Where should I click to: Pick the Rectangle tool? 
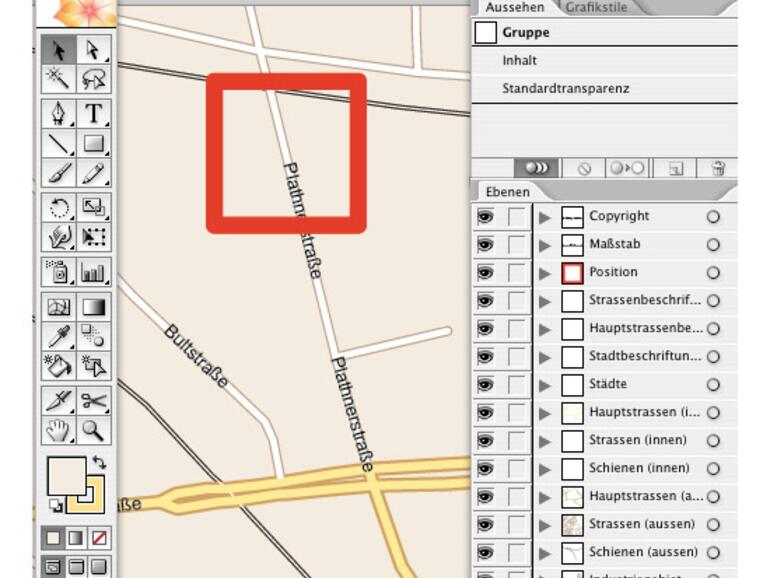94,143
